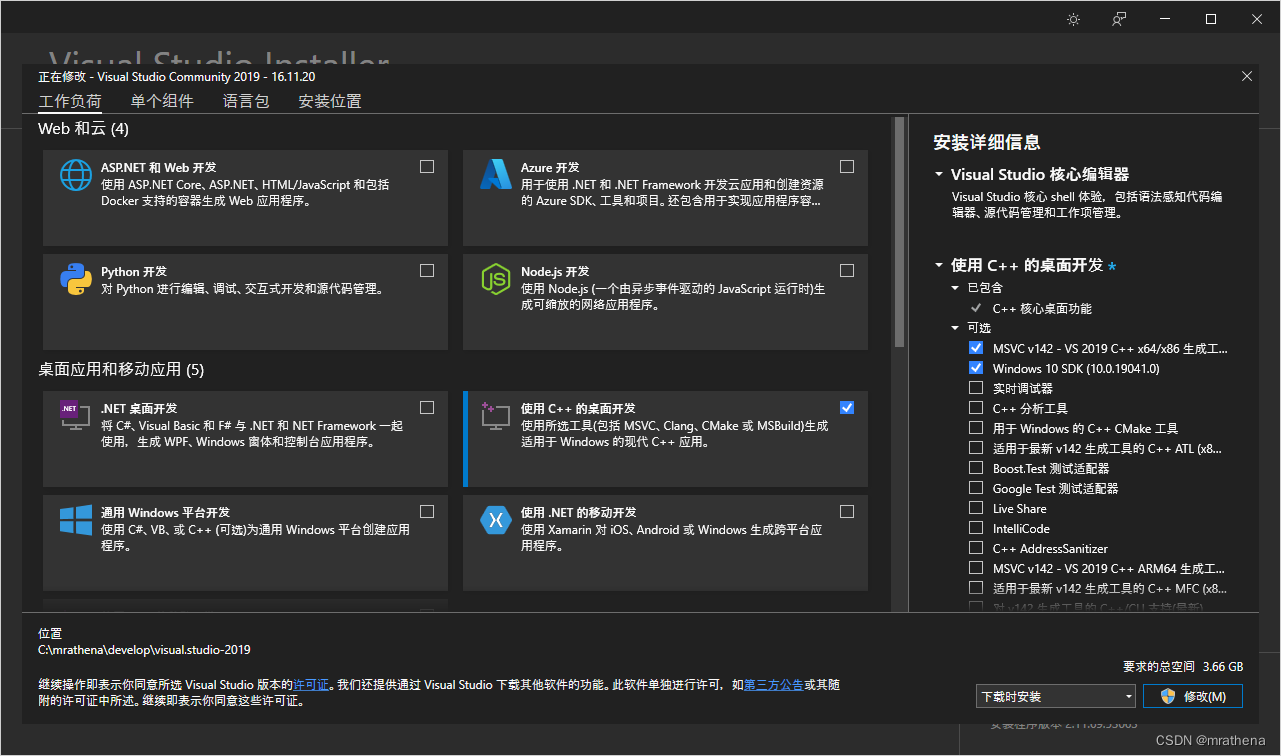Click the .NET desktop development icon
This screenshot has width=1281, height=756.
76,415
